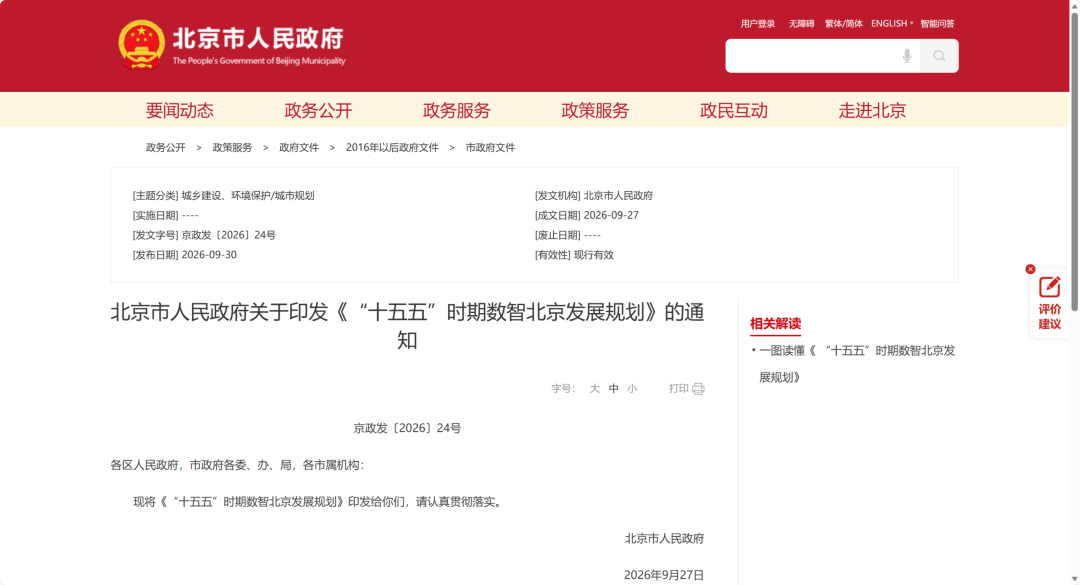Open 政策服务 navigation tab
The image size is (1080, 585).
pos(595,110)
